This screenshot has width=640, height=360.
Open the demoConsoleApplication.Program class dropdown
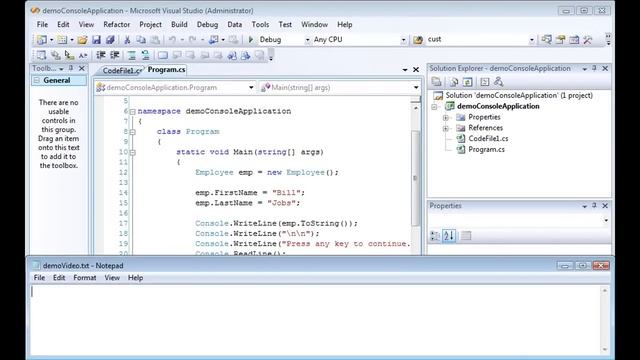point(251,87)
